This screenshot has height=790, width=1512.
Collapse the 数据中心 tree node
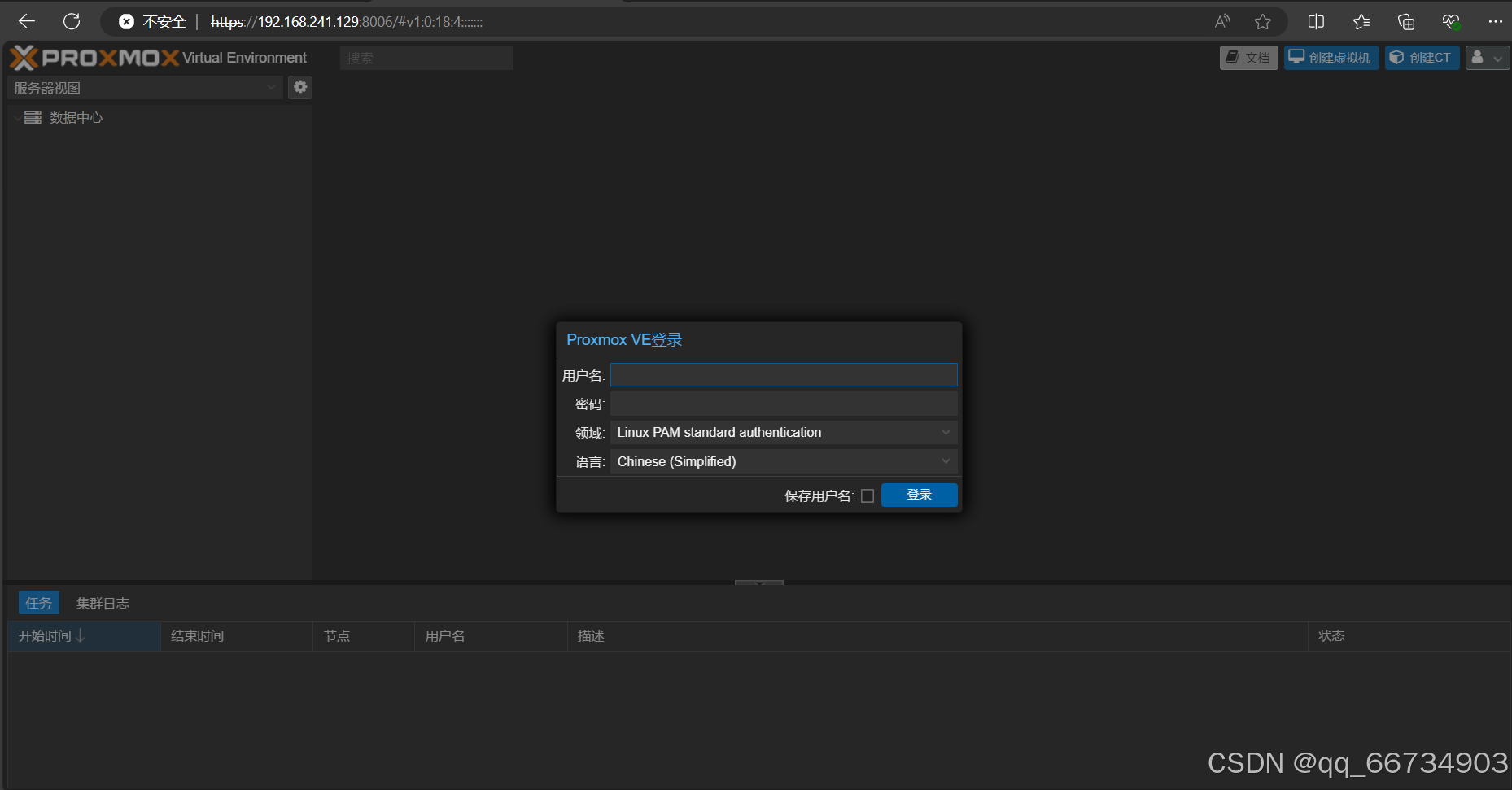16,118
